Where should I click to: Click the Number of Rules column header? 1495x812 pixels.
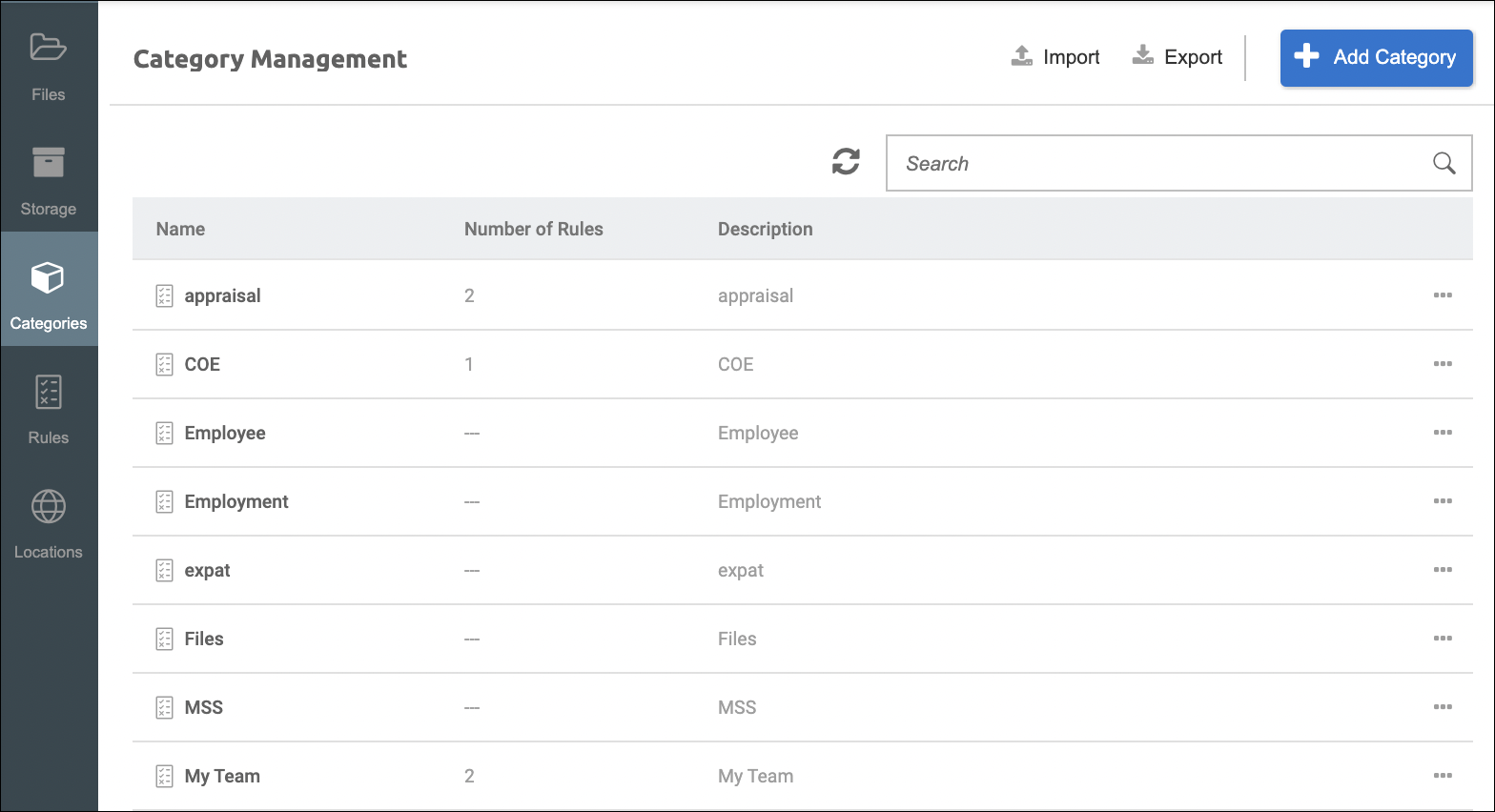pyautogui.click(x=533, y=229)
